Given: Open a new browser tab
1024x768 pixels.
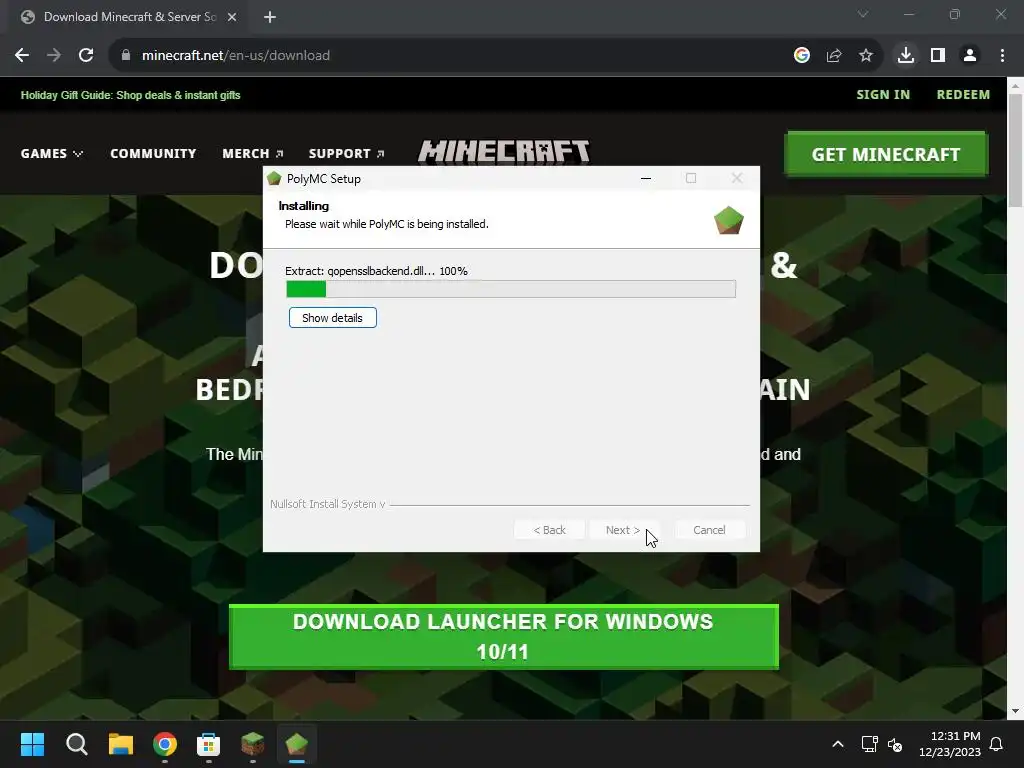Looking at the screenshot, I should point(270,17).
